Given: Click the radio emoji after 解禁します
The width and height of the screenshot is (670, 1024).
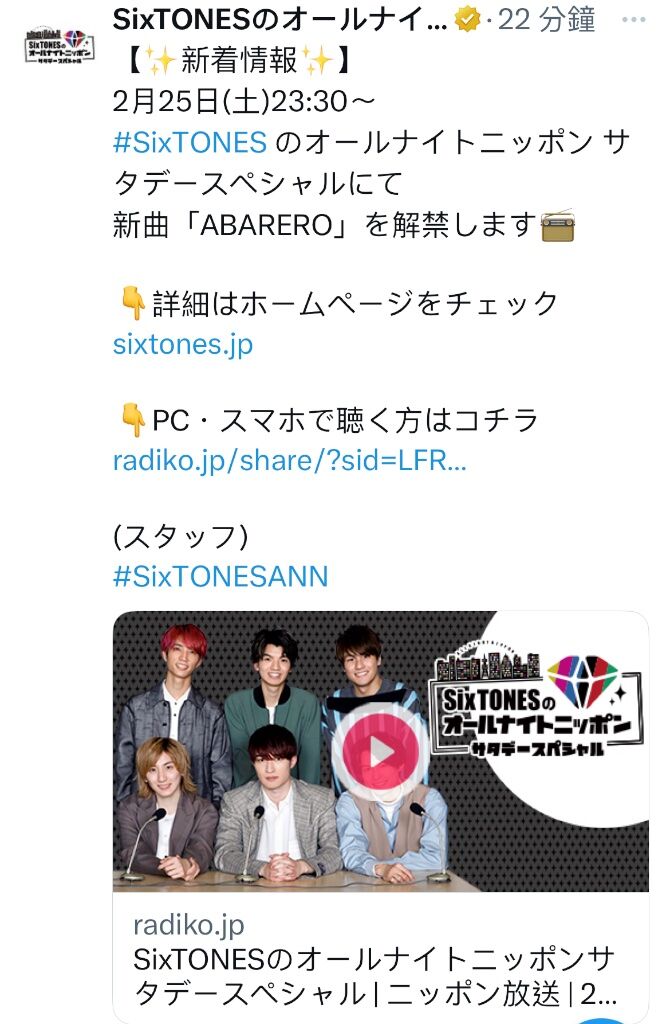Looking at the screenshot, I should click(x=558, y=226).
